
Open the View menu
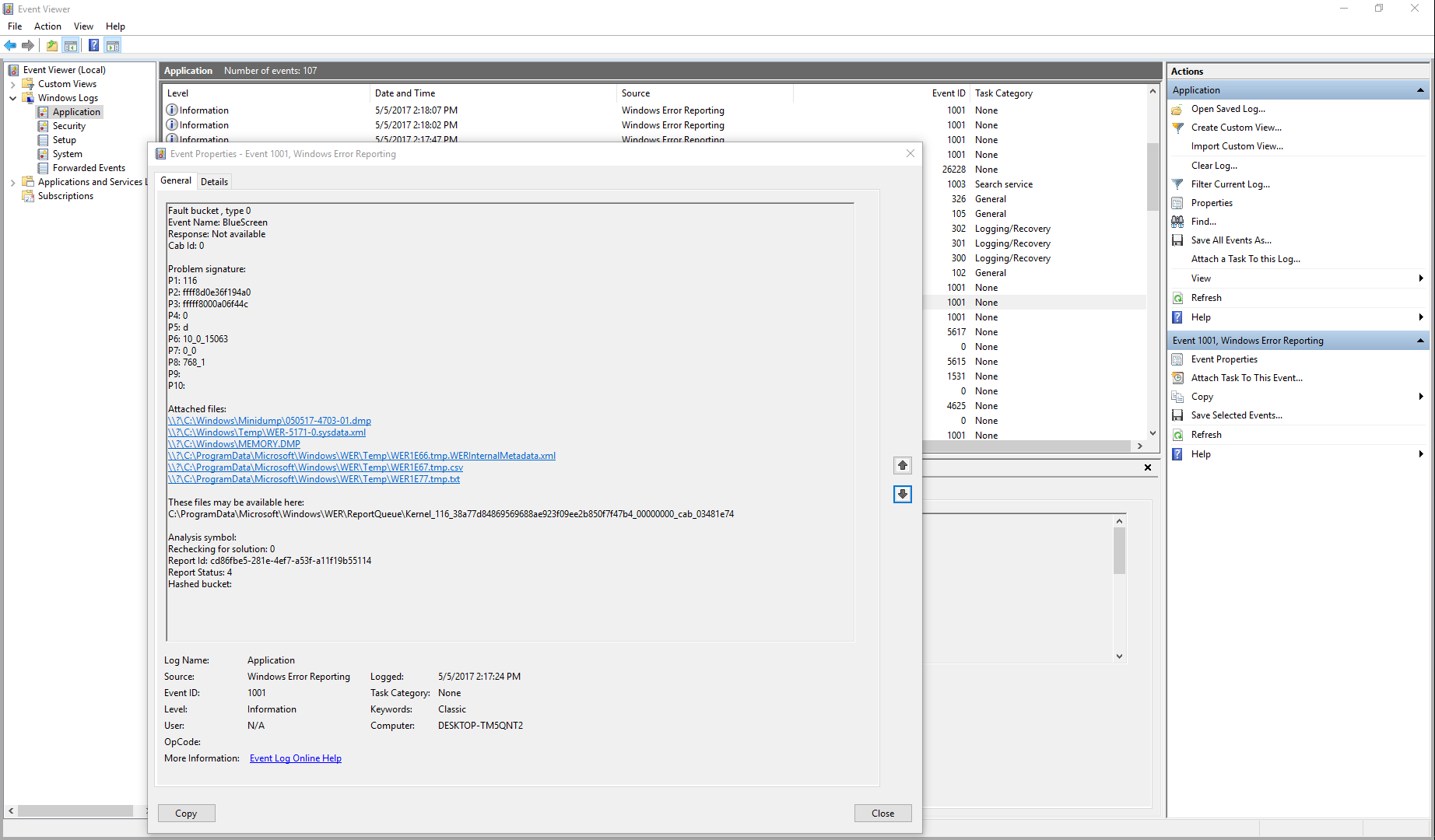pos(83,26)
